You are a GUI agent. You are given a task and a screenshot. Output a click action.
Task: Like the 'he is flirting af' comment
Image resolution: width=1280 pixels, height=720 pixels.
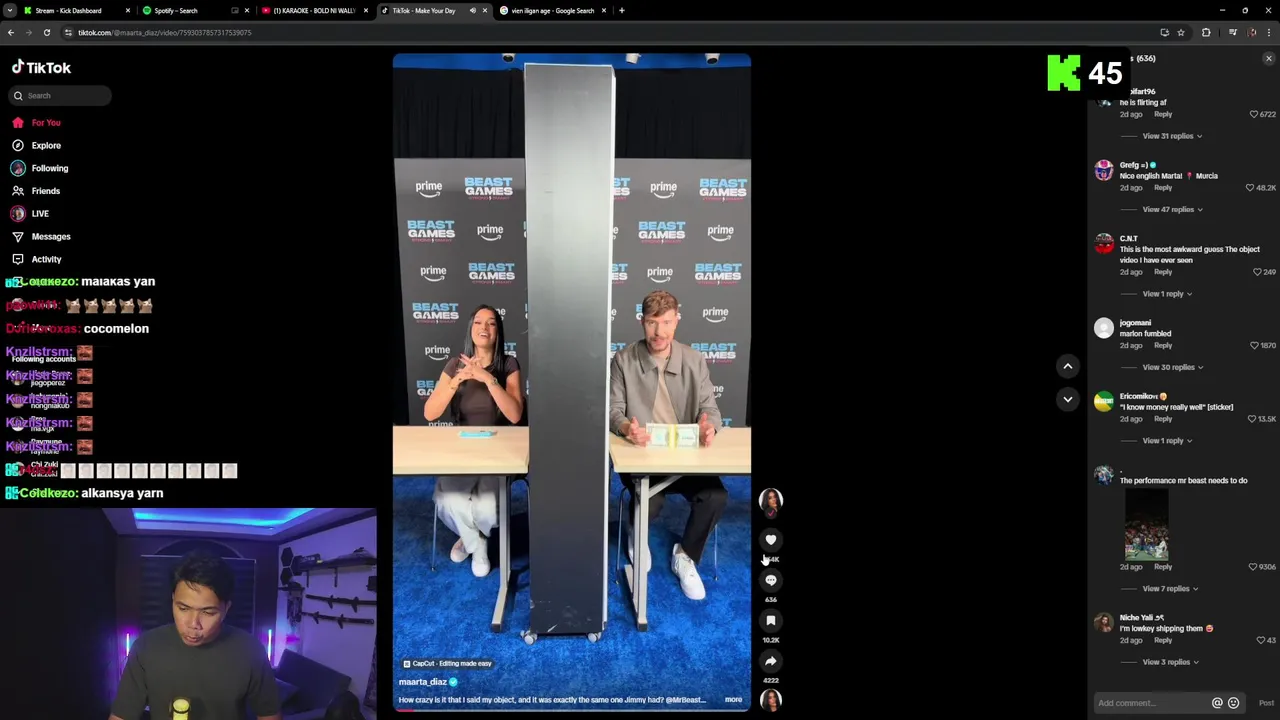(1254, 114)
